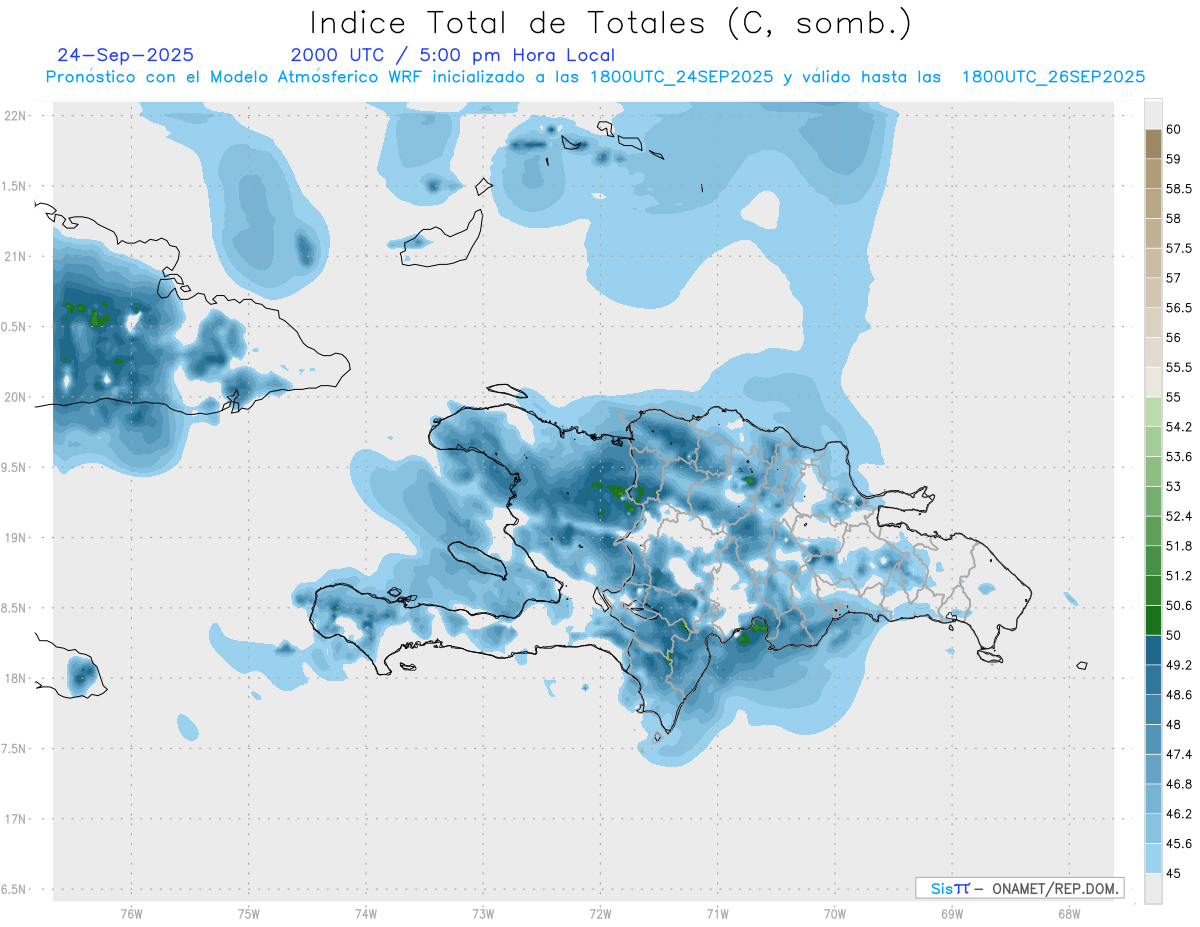Click the '73W' longitude label
1200x927 pixels.
(484, 913)
